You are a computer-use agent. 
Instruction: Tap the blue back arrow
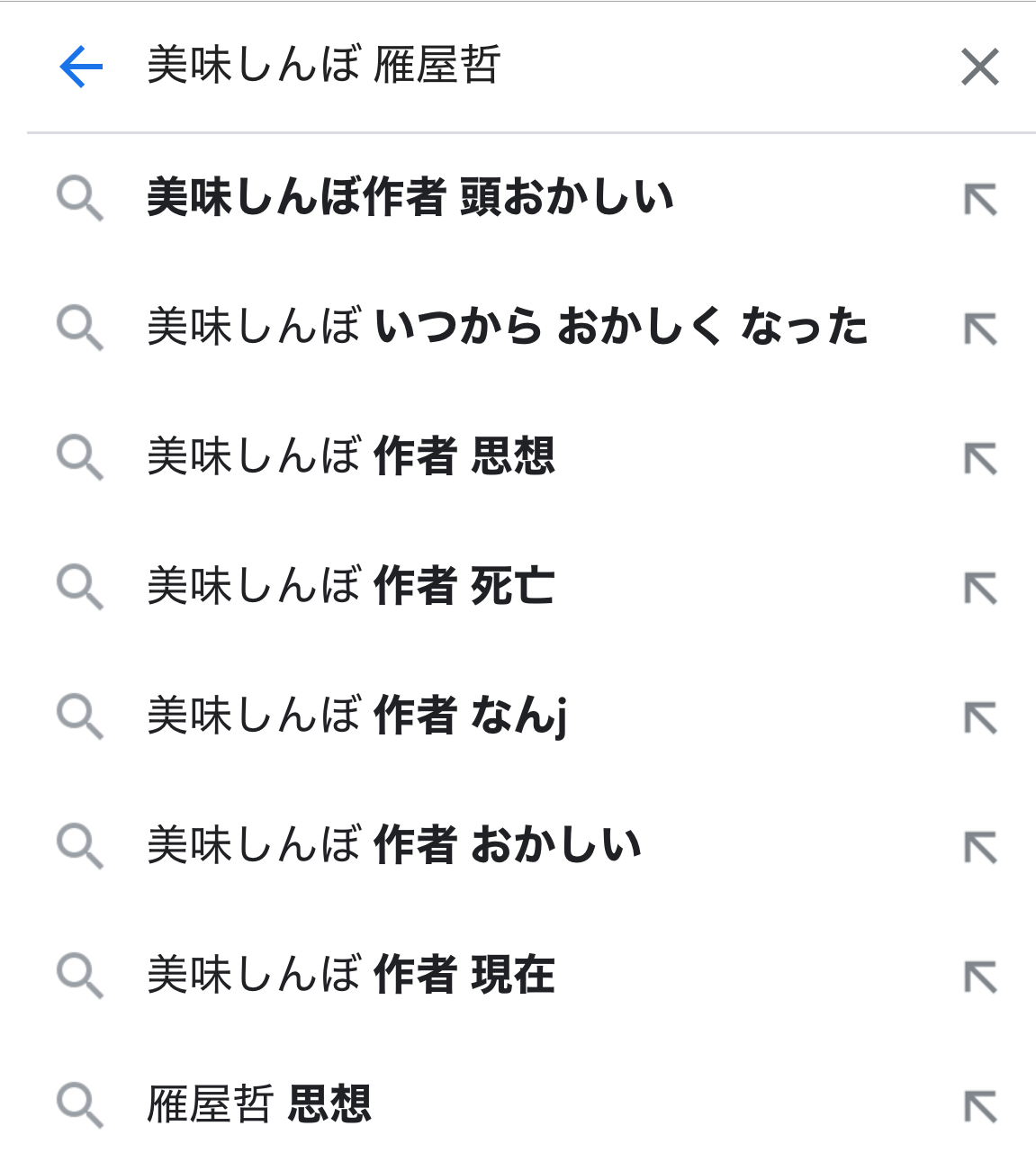click(x=81, y=68)
